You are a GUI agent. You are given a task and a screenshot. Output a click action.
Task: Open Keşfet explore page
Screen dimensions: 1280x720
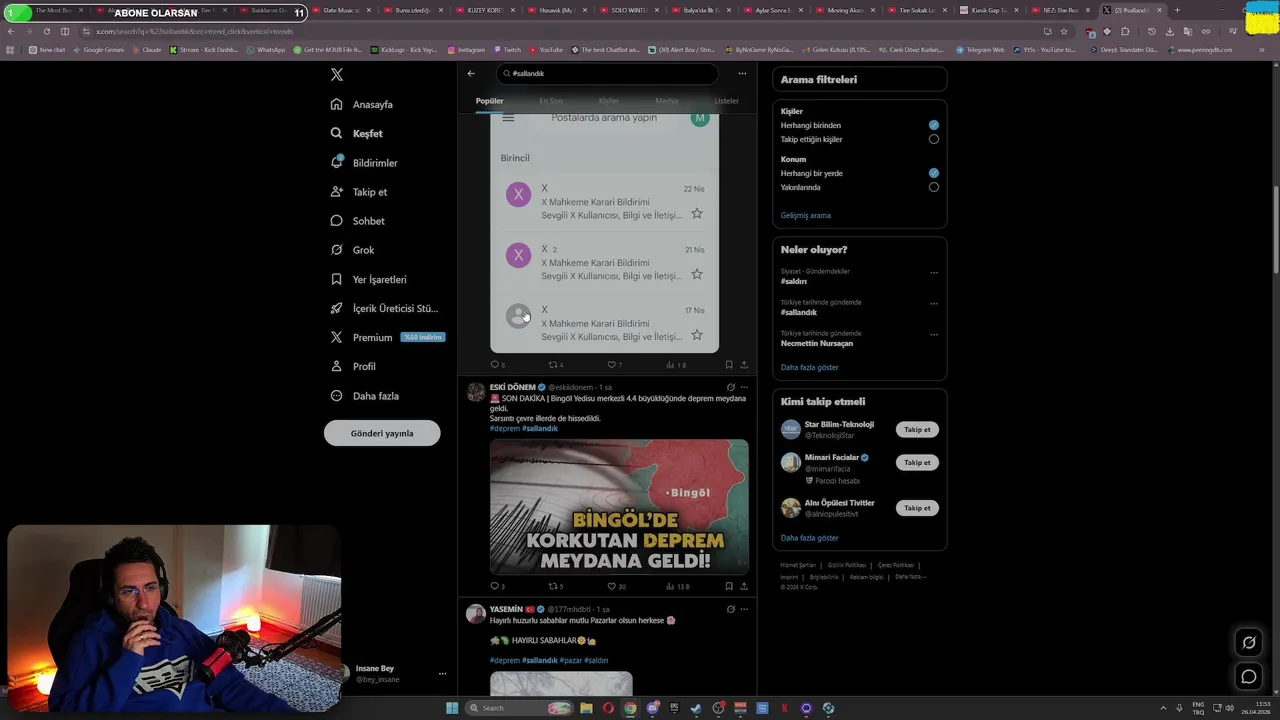357,133
